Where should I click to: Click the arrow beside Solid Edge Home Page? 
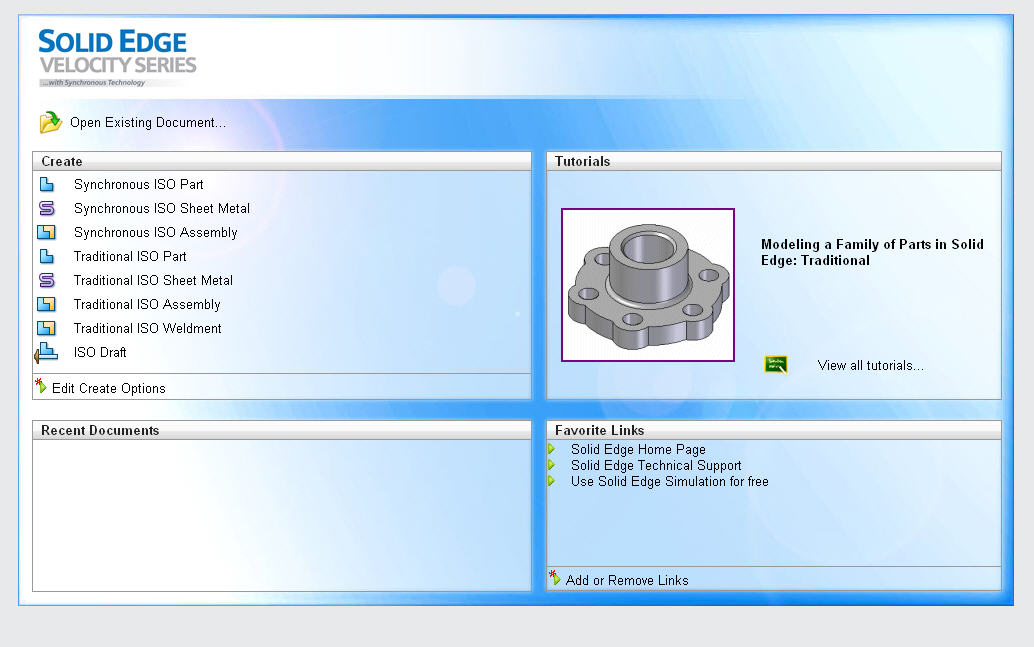tap(552, 449)
